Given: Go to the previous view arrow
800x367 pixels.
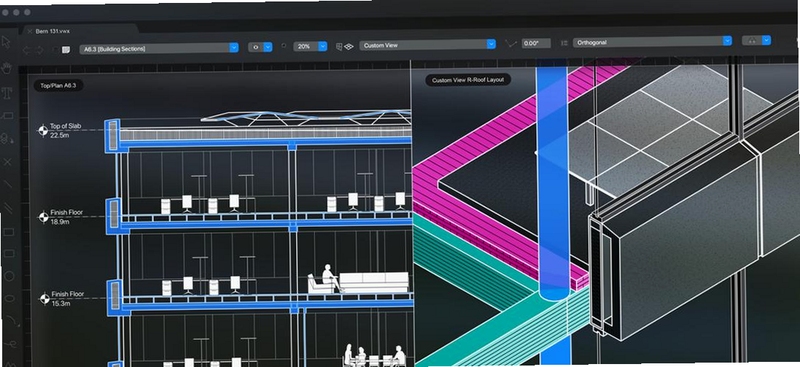Looking at the screenshot, I should (x=27, y=50).
